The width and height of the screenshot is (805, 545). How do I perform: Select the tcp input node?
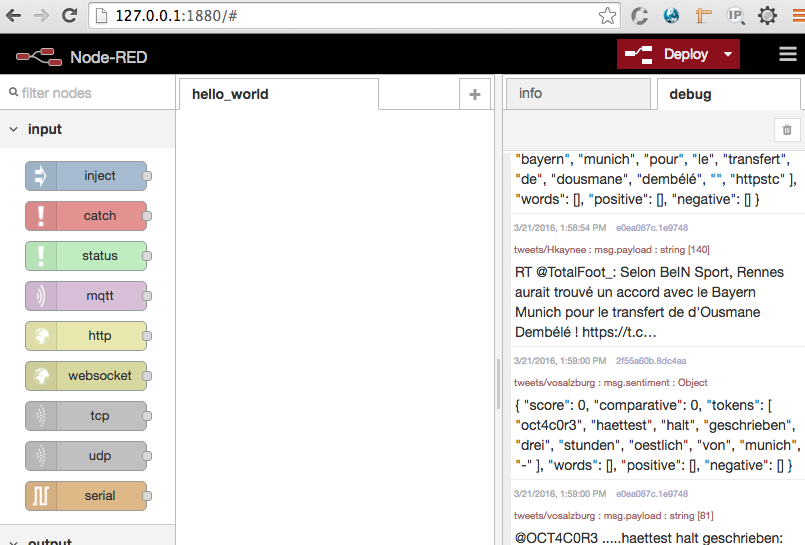86,416
